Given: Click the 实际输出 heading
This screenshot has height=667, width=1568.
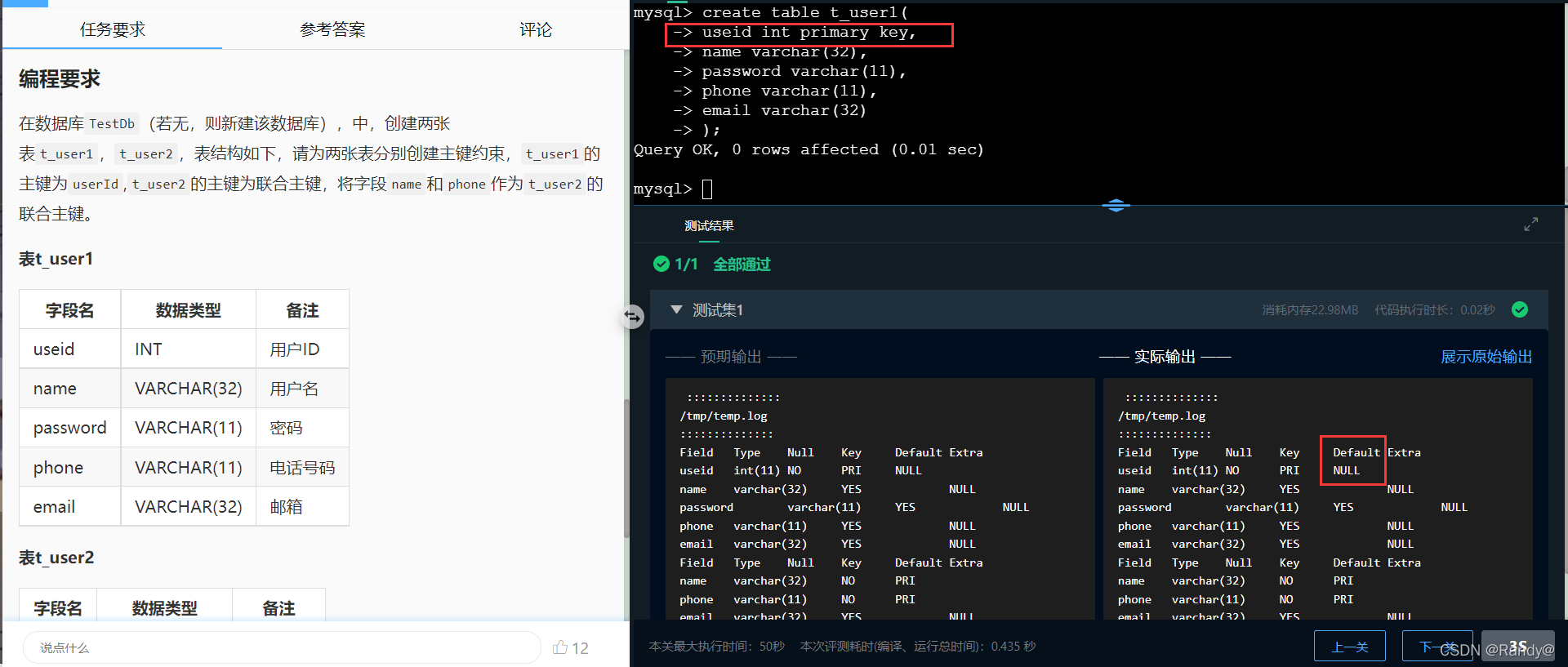Looking at the screenshot, I should point(1165,357).
